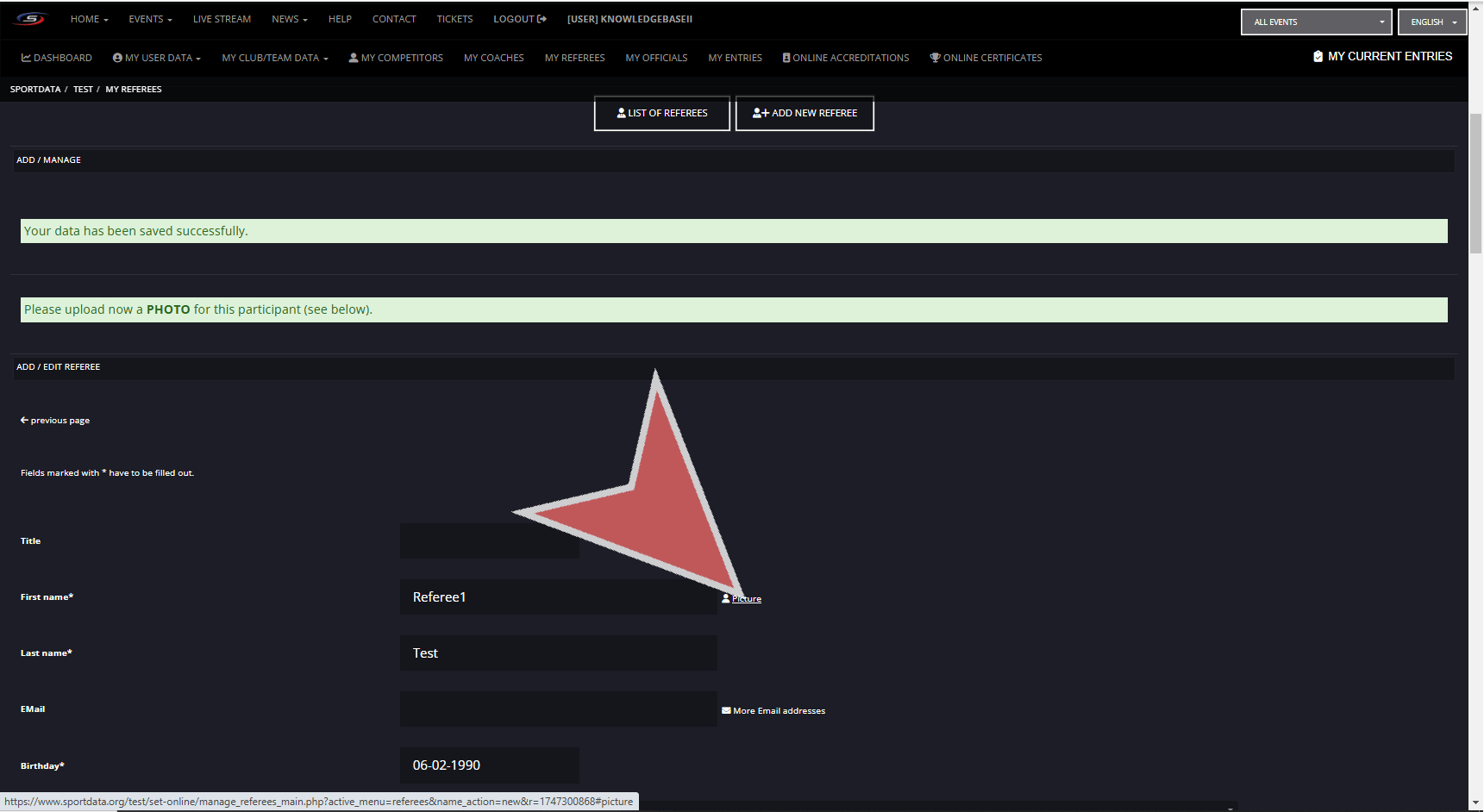Viewport: 1484px width, 812px height.
Task: Go back via previous page link
Action: pos(55,421)
